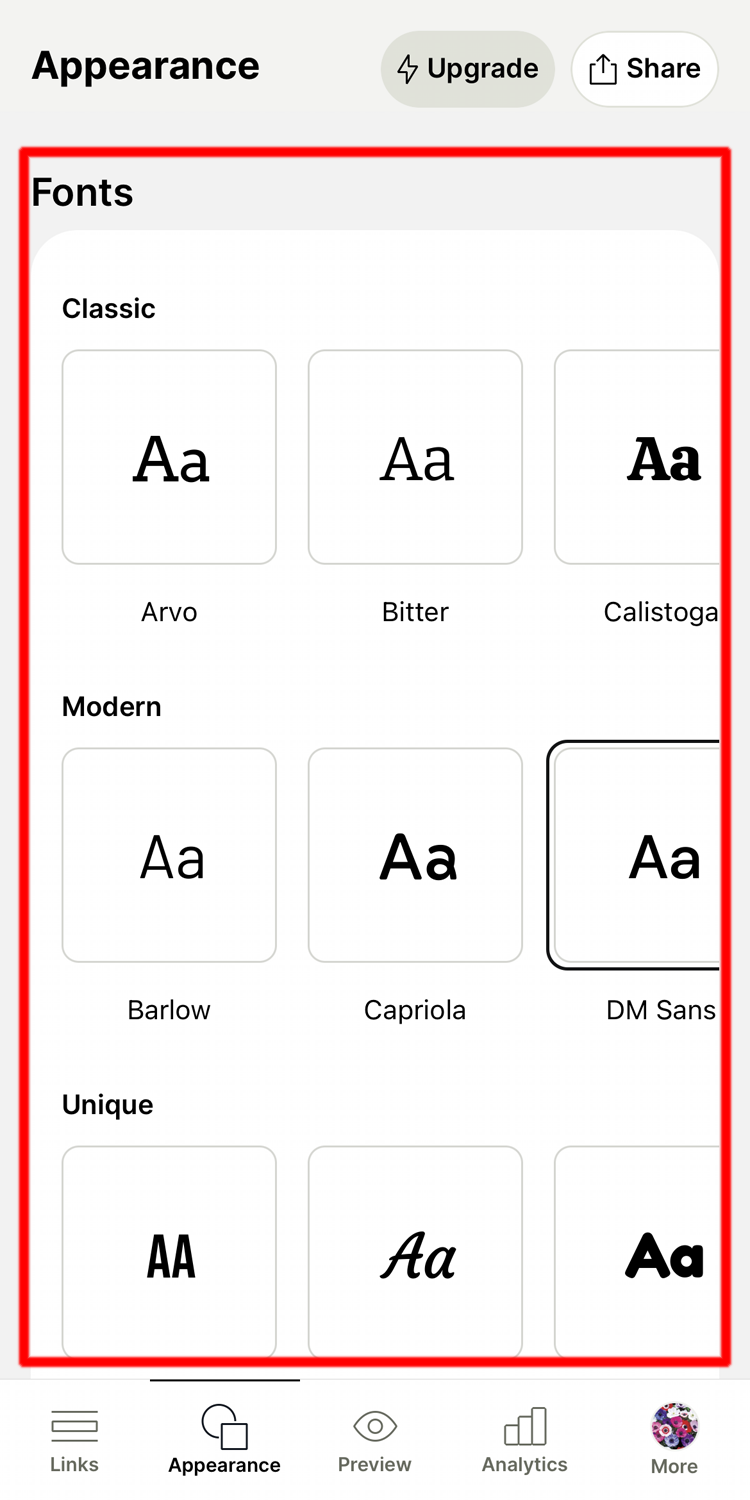This screenshot has height=1500, width=750.
Task: Open Preview via the eye icon
Action: pyautogui.click(x=375, y=1425)
